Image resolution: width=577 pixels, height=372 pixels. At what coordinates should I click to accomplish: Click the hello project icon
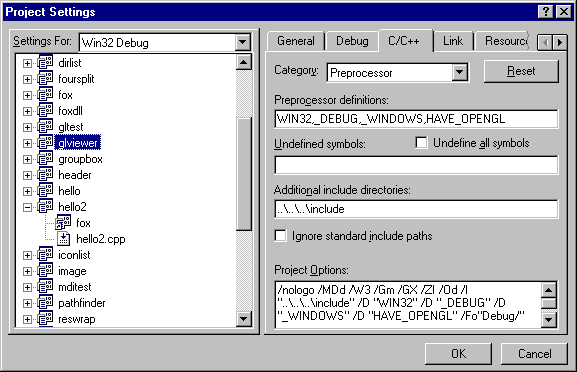45,191
